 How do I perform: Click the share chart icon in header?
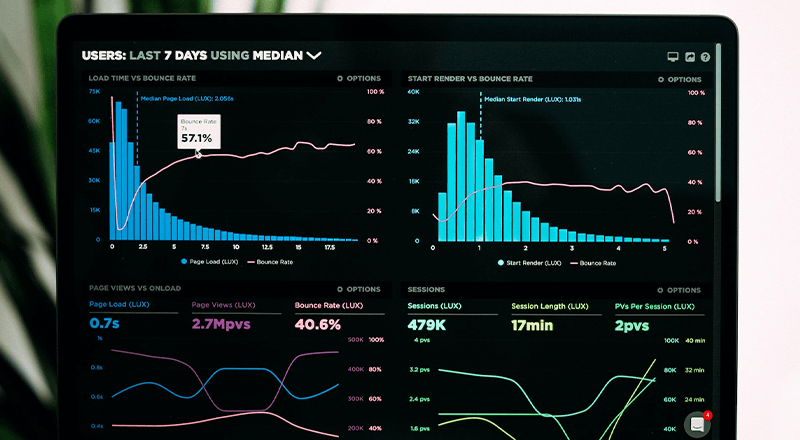[x=690, y=57]
